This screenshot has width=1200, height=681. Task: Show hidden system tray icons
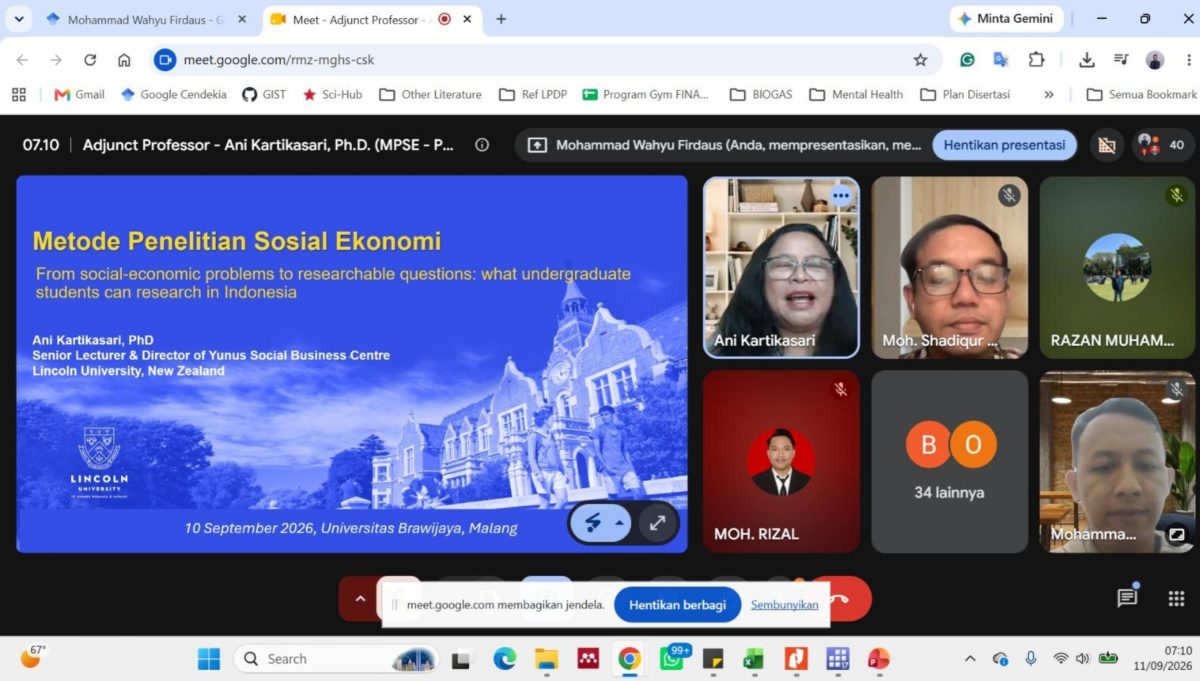[969, 659]
